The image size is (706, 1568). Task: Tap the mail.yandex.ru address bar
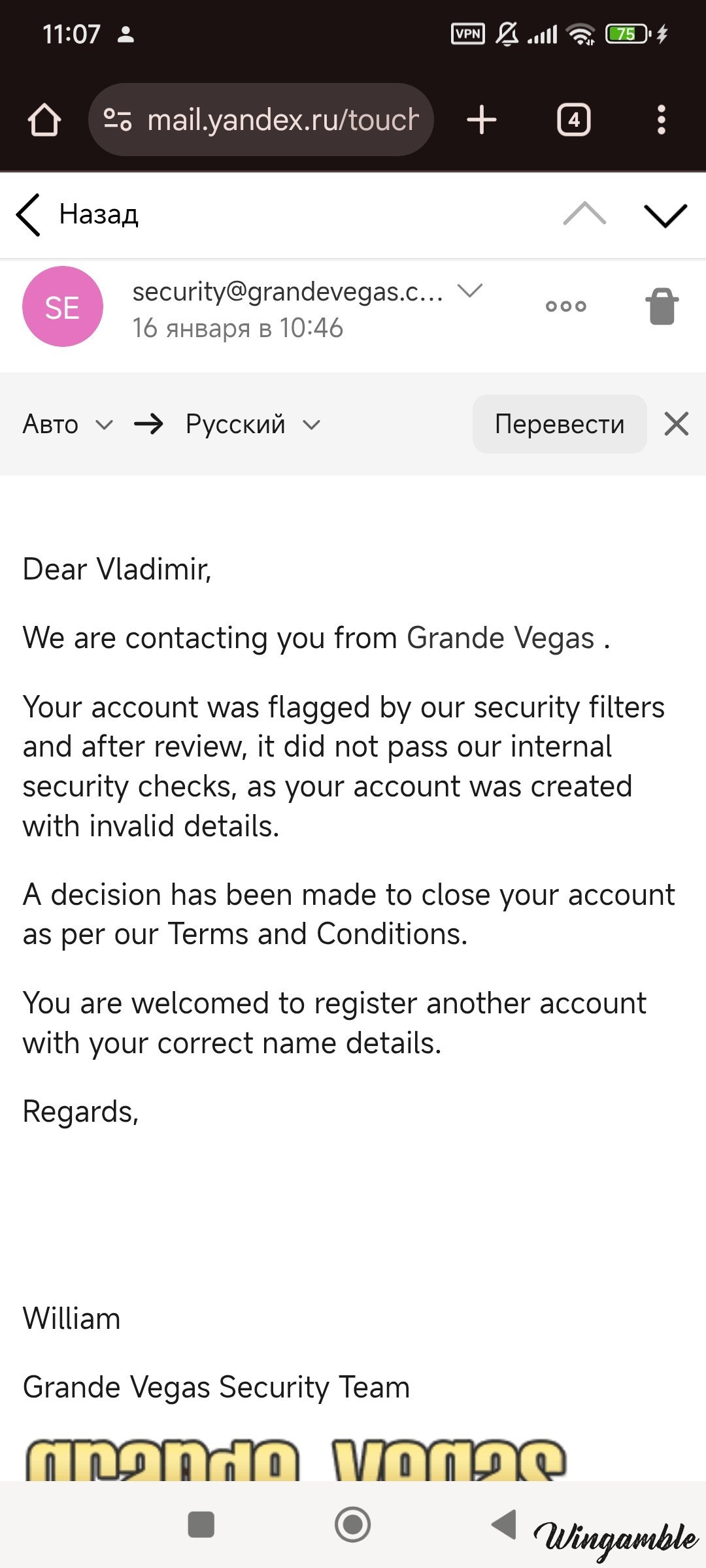point(281,120)
